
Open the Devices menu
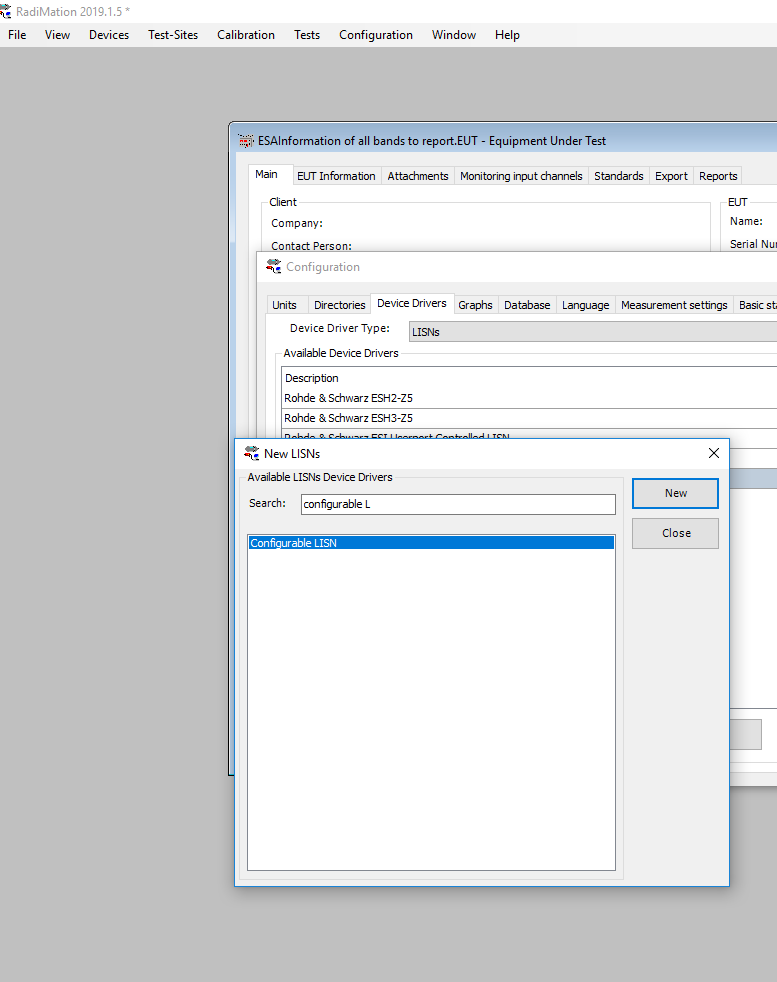click(109, 35)
